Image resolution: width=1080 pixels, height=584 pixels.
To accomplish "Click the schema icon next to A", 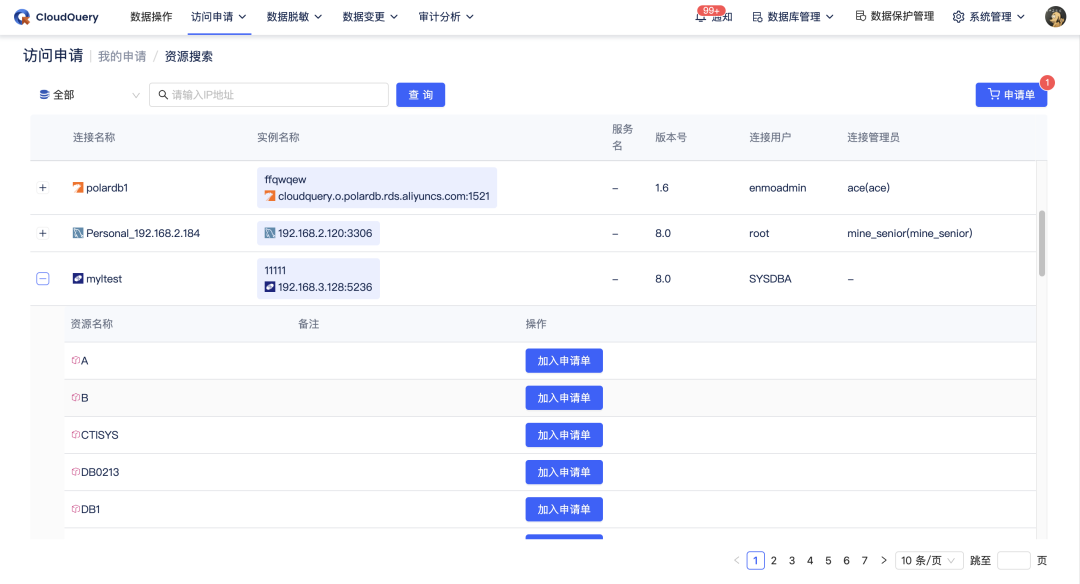I will [x=76, y=360].
